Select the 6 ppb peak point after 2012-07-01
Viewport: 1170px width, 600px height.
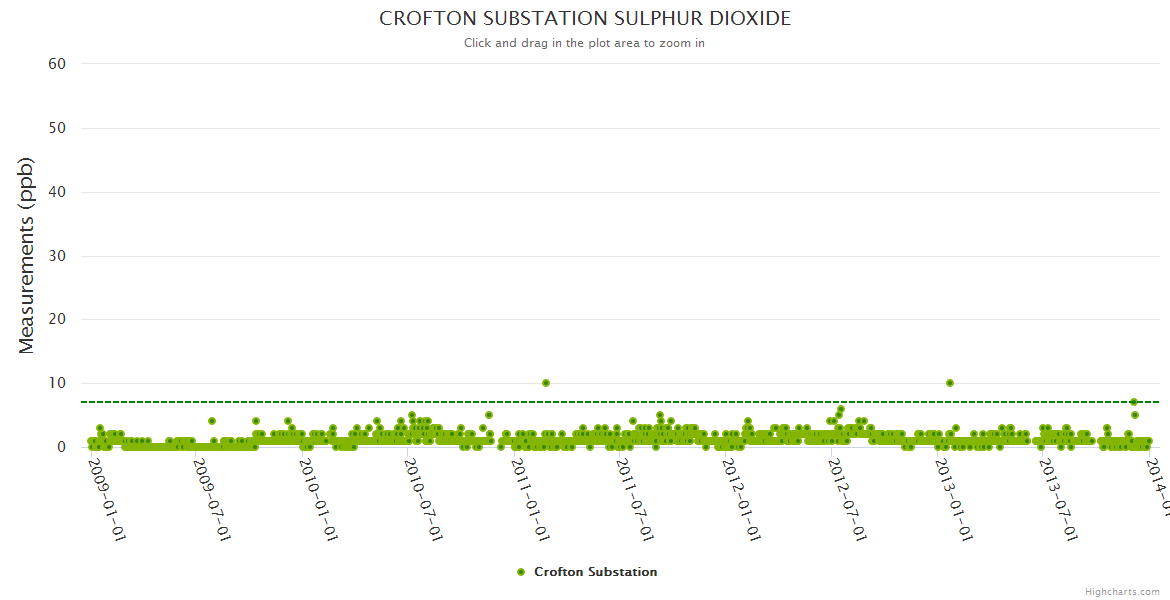click(x=842, y=409)
